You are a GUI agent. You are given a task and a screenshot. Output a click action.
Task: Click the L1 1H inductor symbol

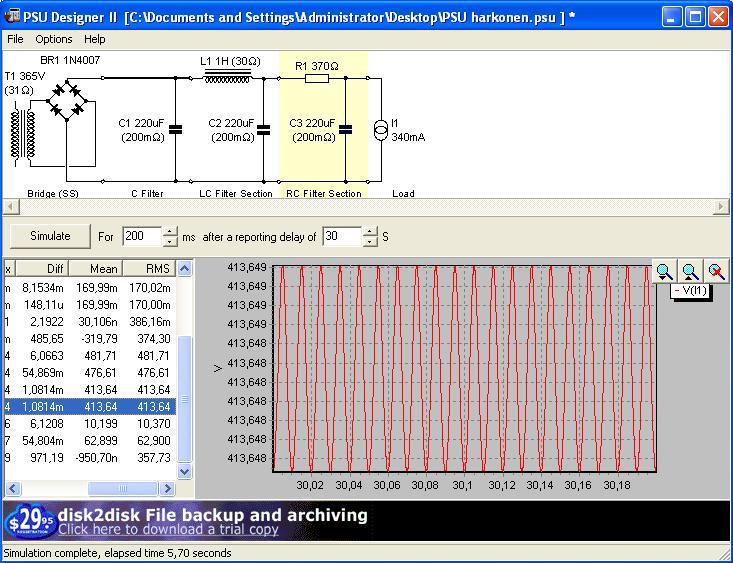[227, 77]
